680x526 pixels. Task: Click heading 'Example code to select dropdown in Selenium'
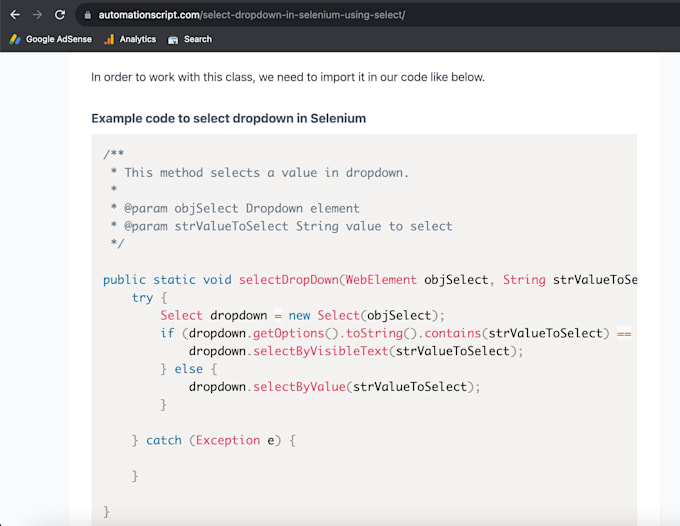229,118
